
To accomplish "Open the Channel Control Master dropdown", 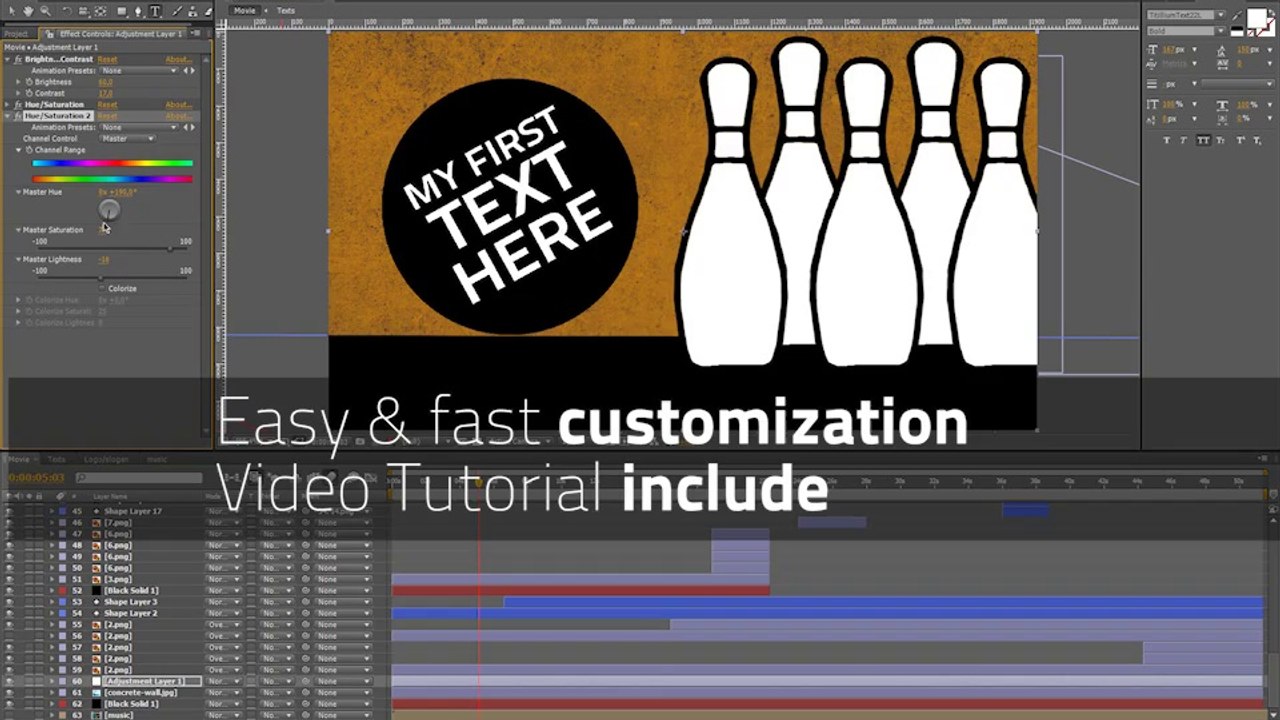I will 128,138.
